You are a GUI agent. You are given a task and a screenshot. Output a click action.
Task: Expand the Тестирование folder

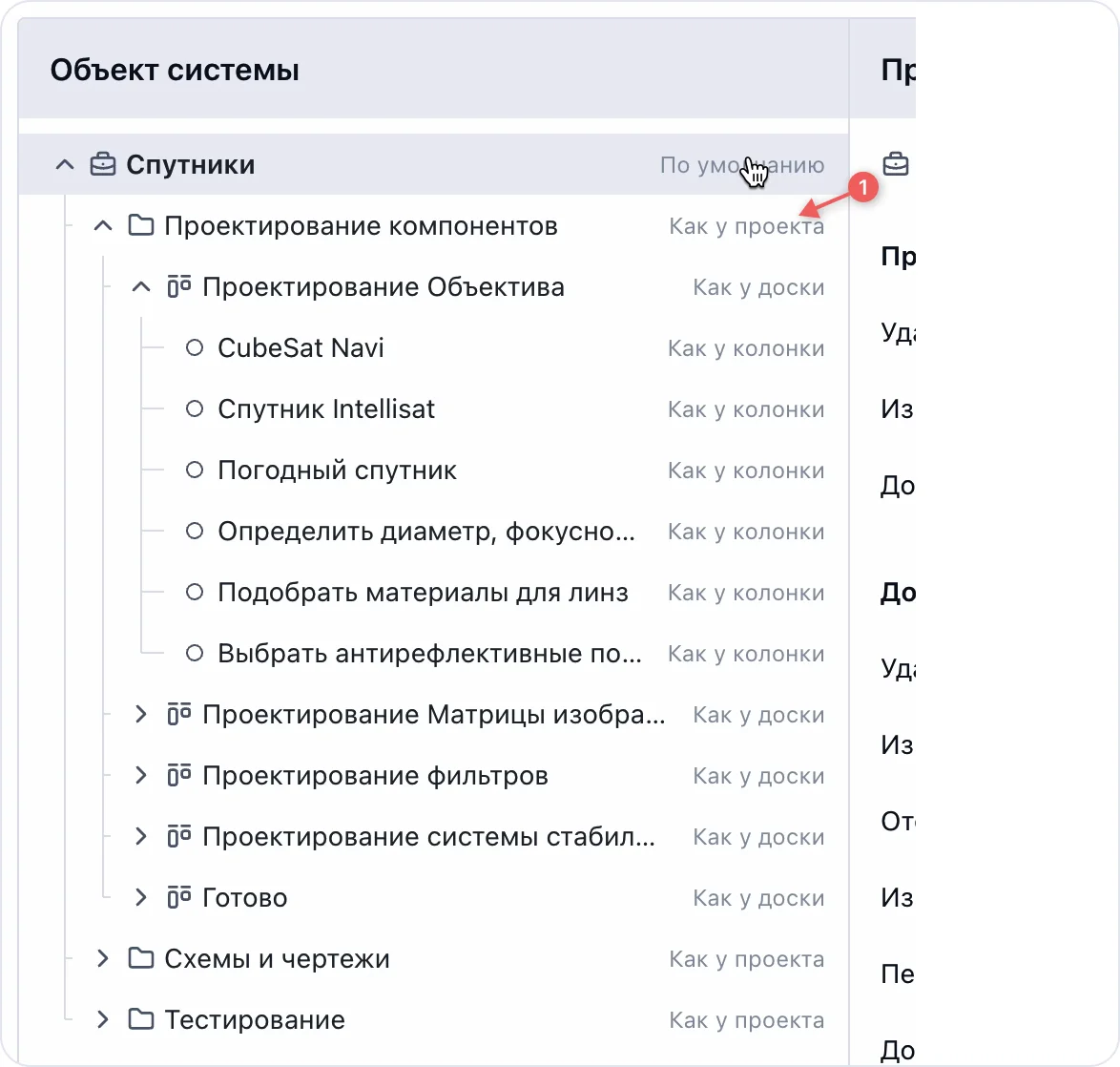pyautogui.click(x=103, y=1020)
